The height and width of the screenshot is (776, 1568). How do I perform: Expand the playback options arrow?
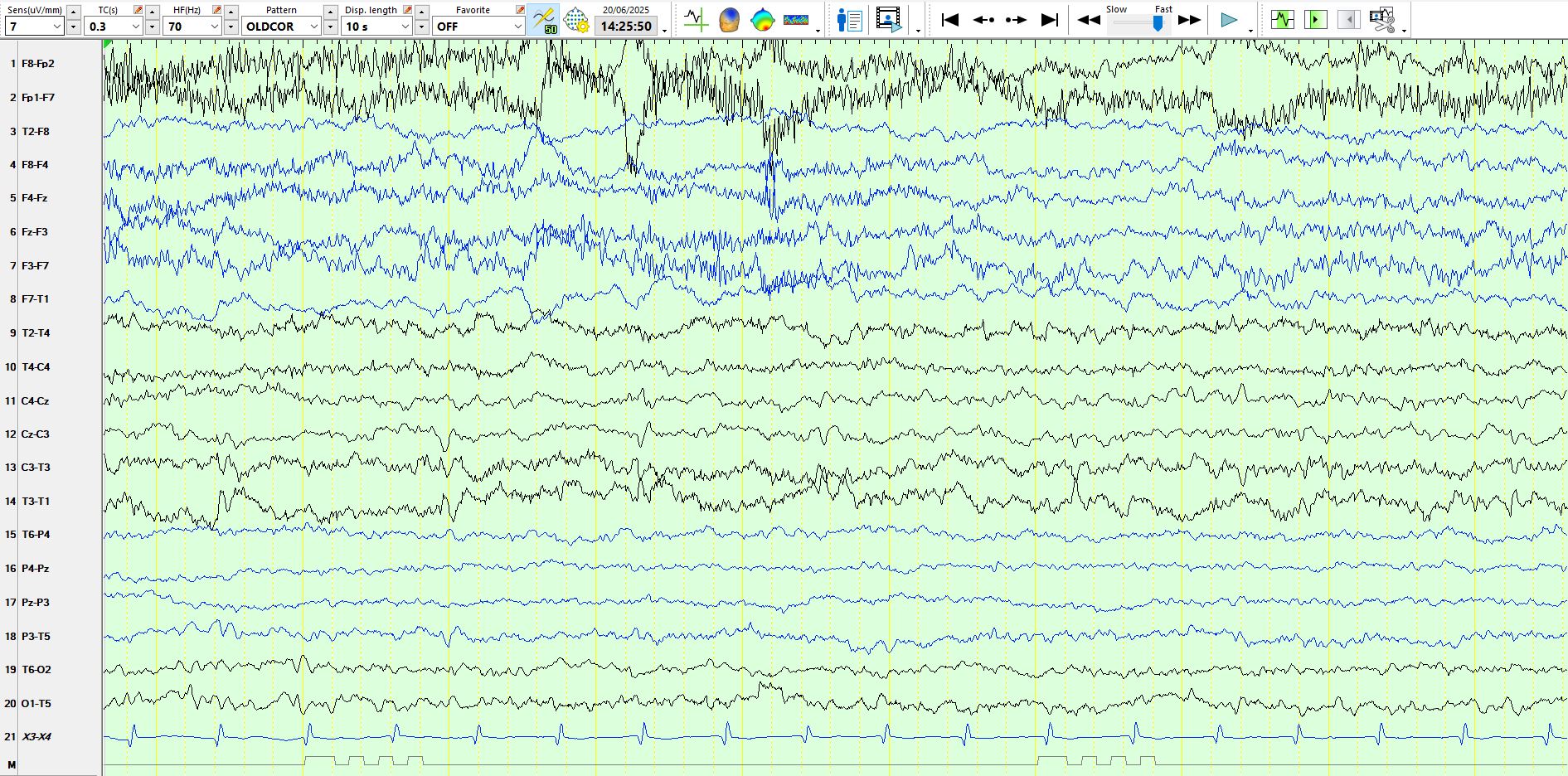(1250, 30)
